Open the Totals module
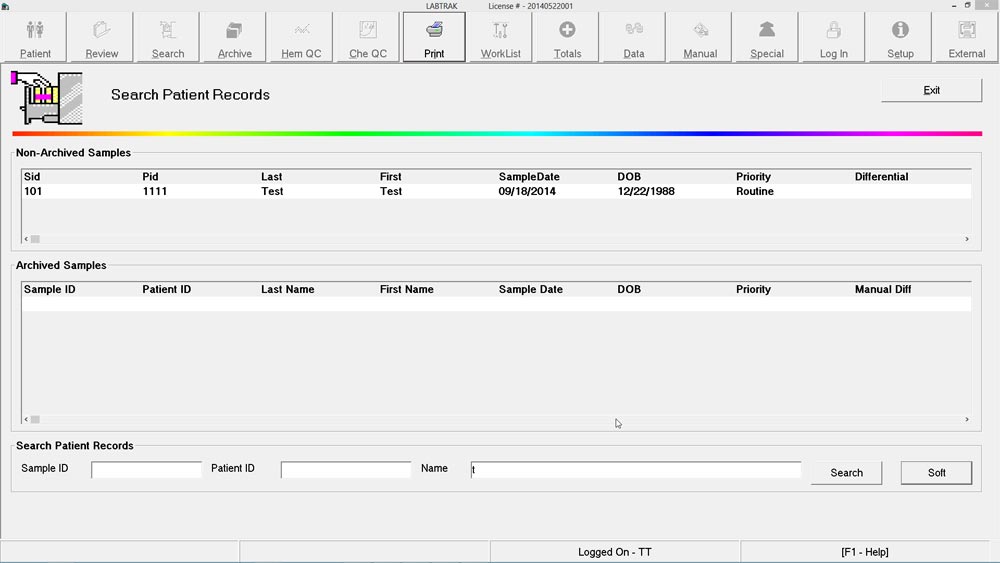The width and height of the screenshot is (1000, 563). tap(567, 38)
